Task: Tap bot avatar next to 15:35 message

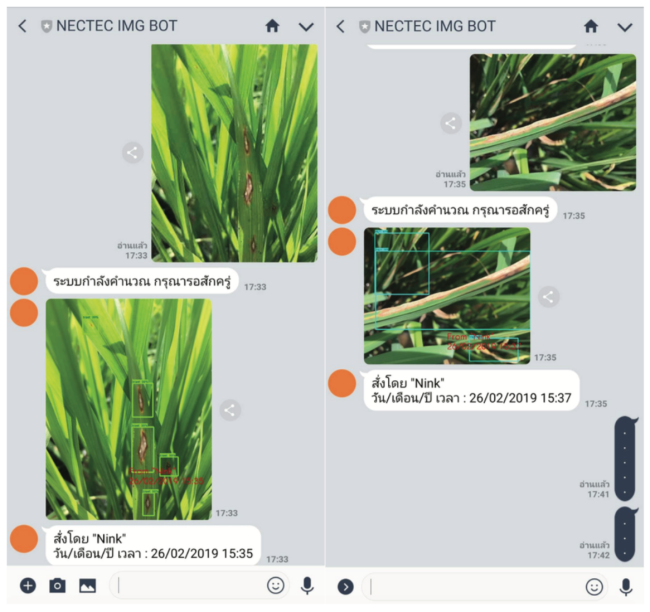Action: coord(24,539)
